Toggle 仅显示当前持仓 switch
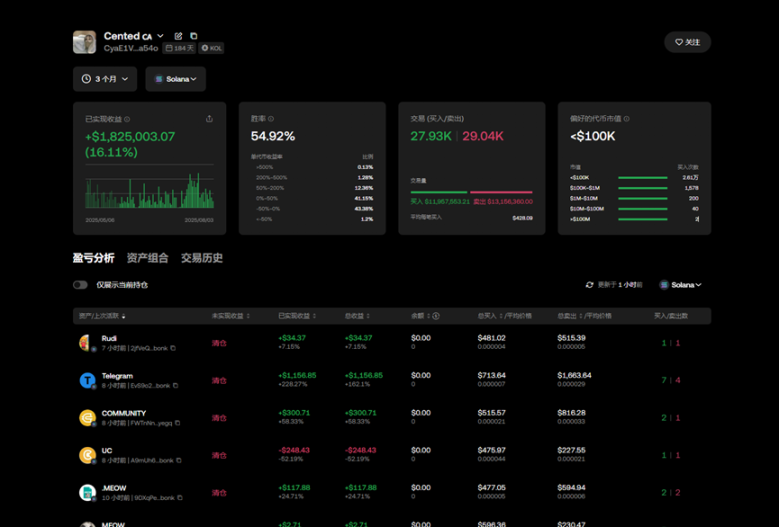This screenshot has width=779, height=527. [80, 285]
